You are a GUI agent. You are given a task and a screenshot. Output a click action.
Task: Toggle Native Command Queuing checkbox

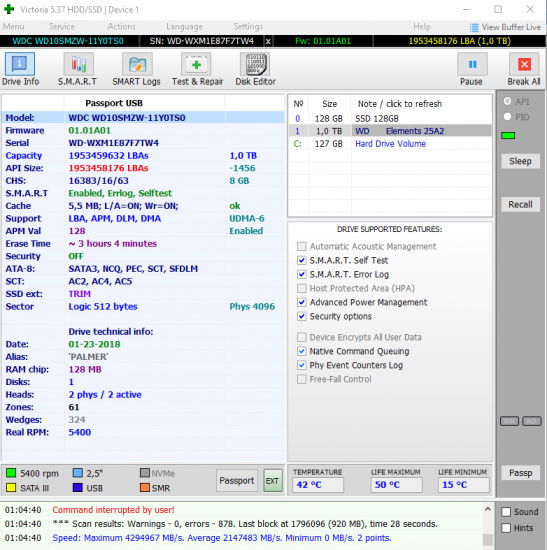point(301,351)
